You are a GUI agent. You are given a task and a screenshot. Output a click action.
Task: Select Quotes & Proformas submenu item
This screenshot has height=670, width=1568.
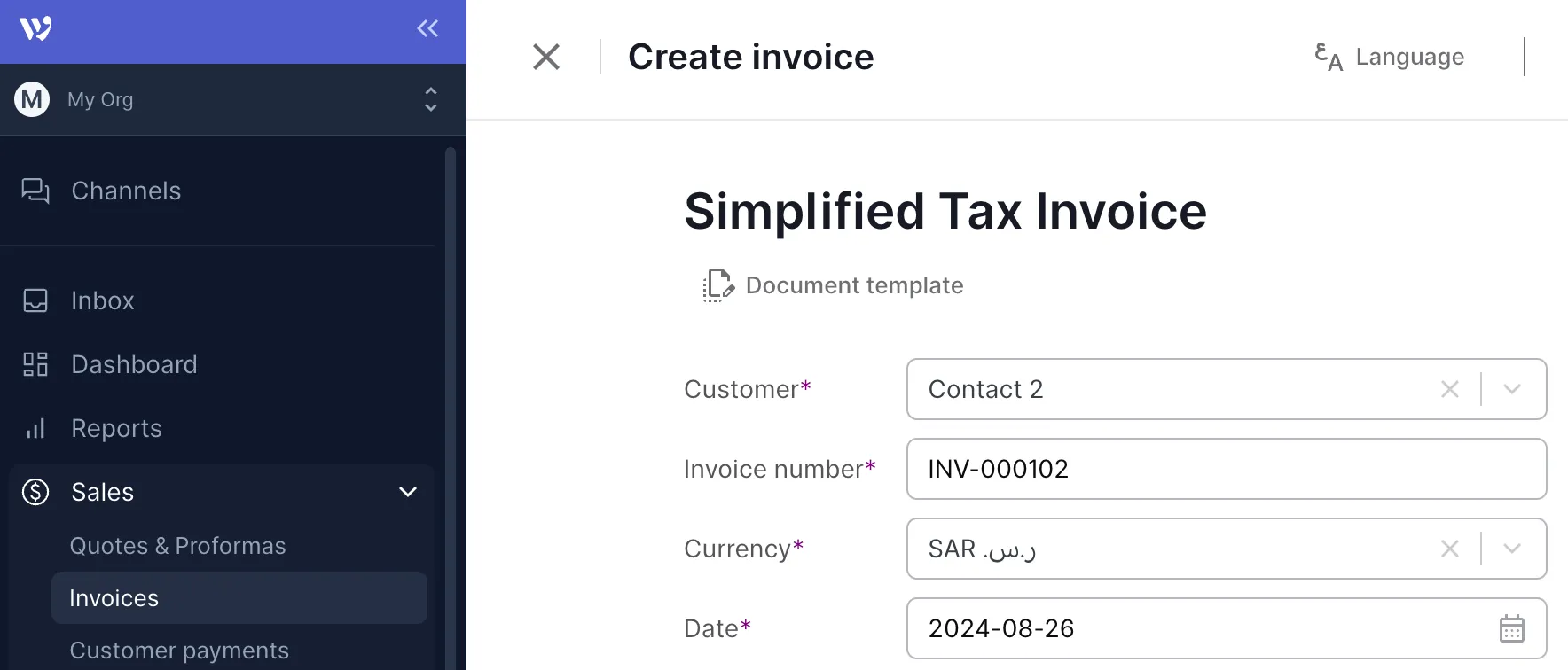[177, 546]
